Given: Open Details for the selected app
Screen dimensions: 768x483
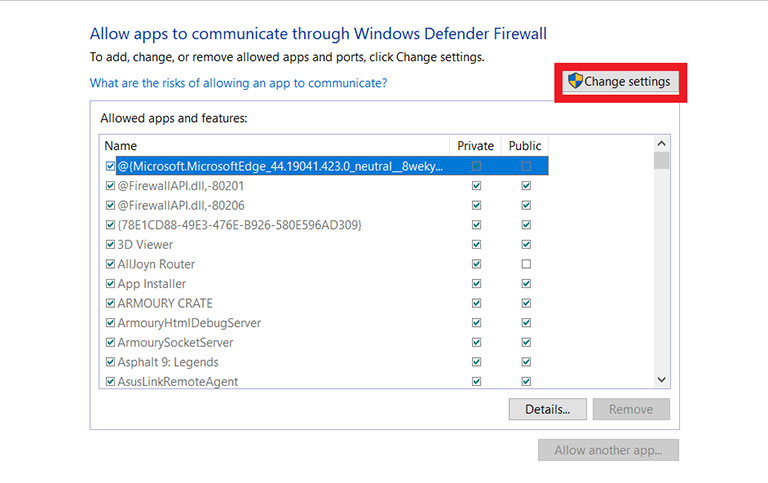Looking at the screenshot, I should click(547, 409).
